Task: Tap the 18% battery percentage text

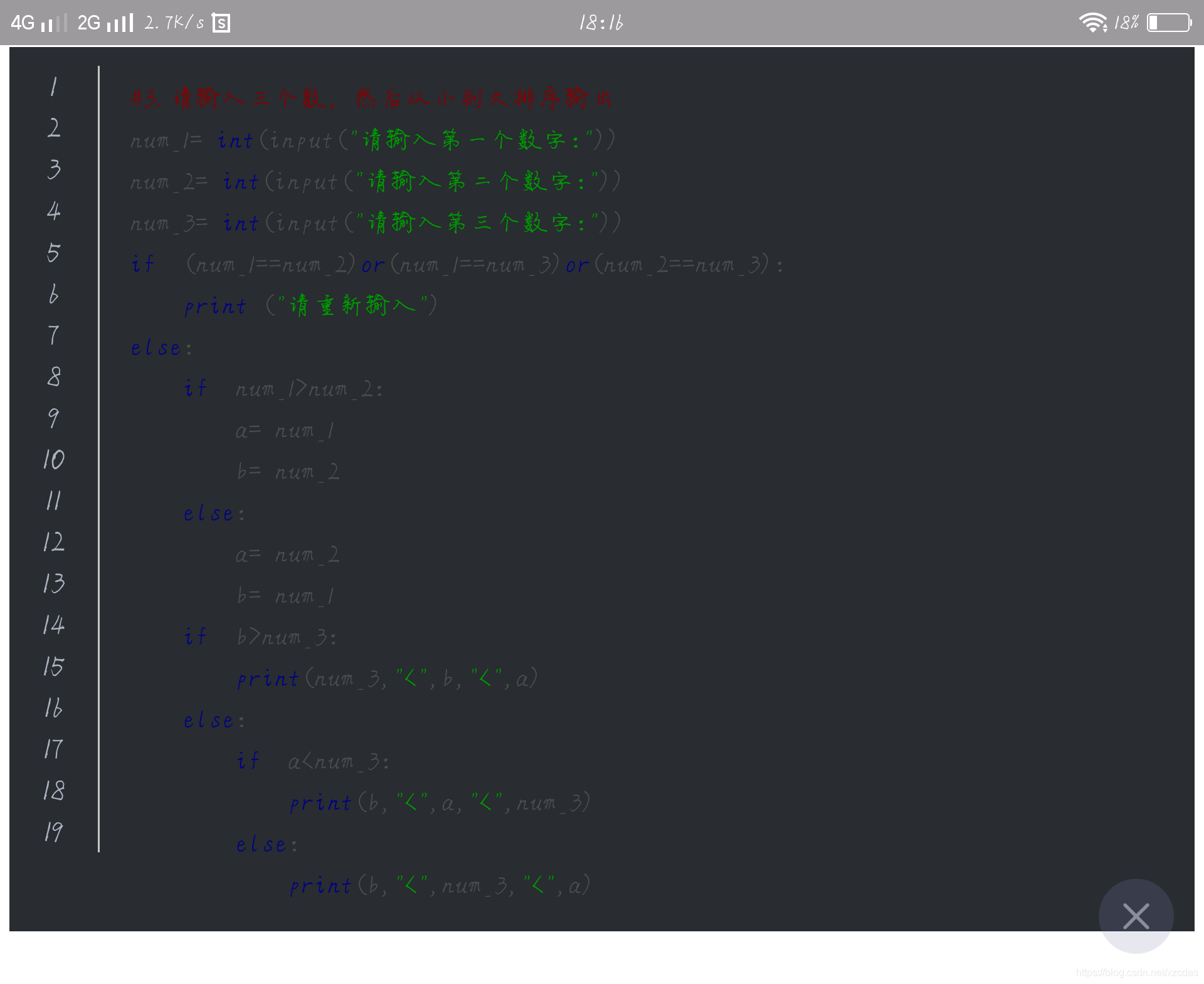Action: click(1126, 23)
